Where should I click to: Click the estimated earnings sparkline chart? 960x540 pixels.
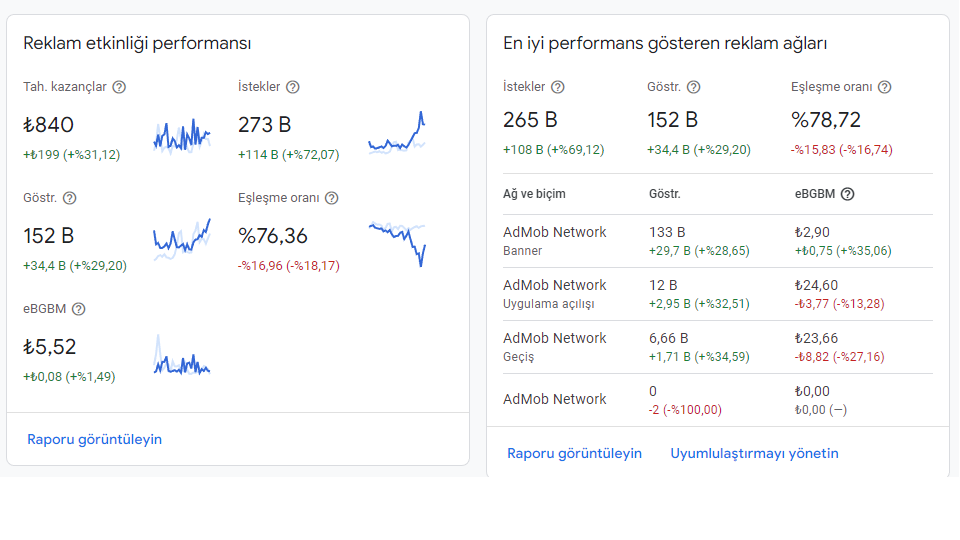182,136
